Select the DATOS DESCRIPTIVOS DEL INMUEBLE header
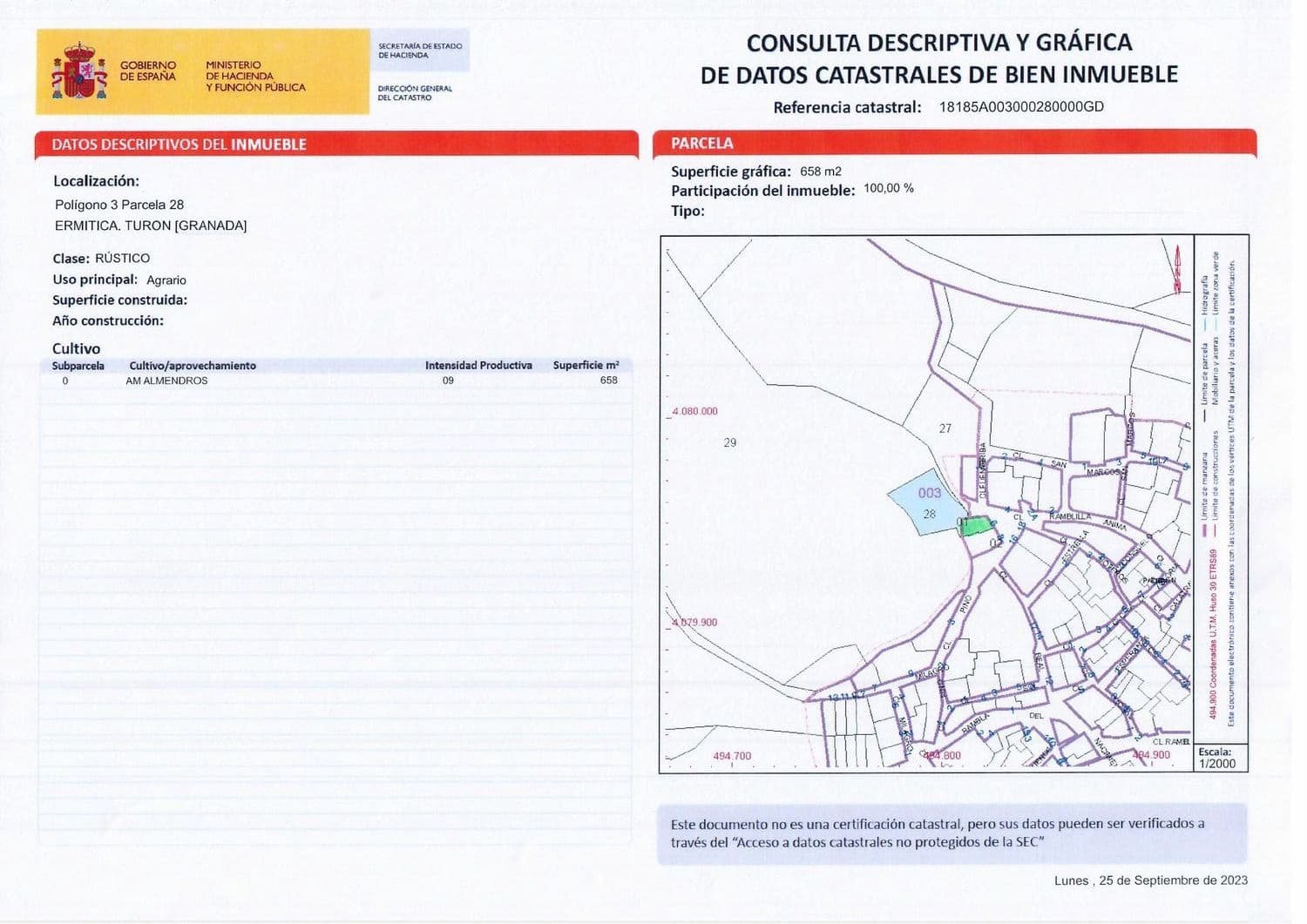The height and width of the screenshot is (924, 1307). coord(178,145)
